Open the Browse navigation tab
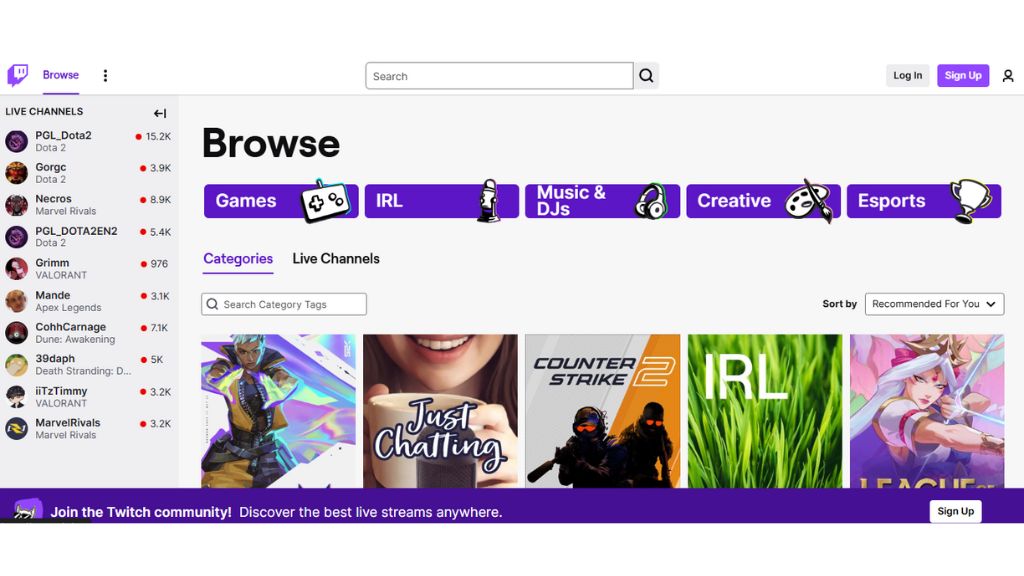The image size is (1024, 576). click(61, 75)
